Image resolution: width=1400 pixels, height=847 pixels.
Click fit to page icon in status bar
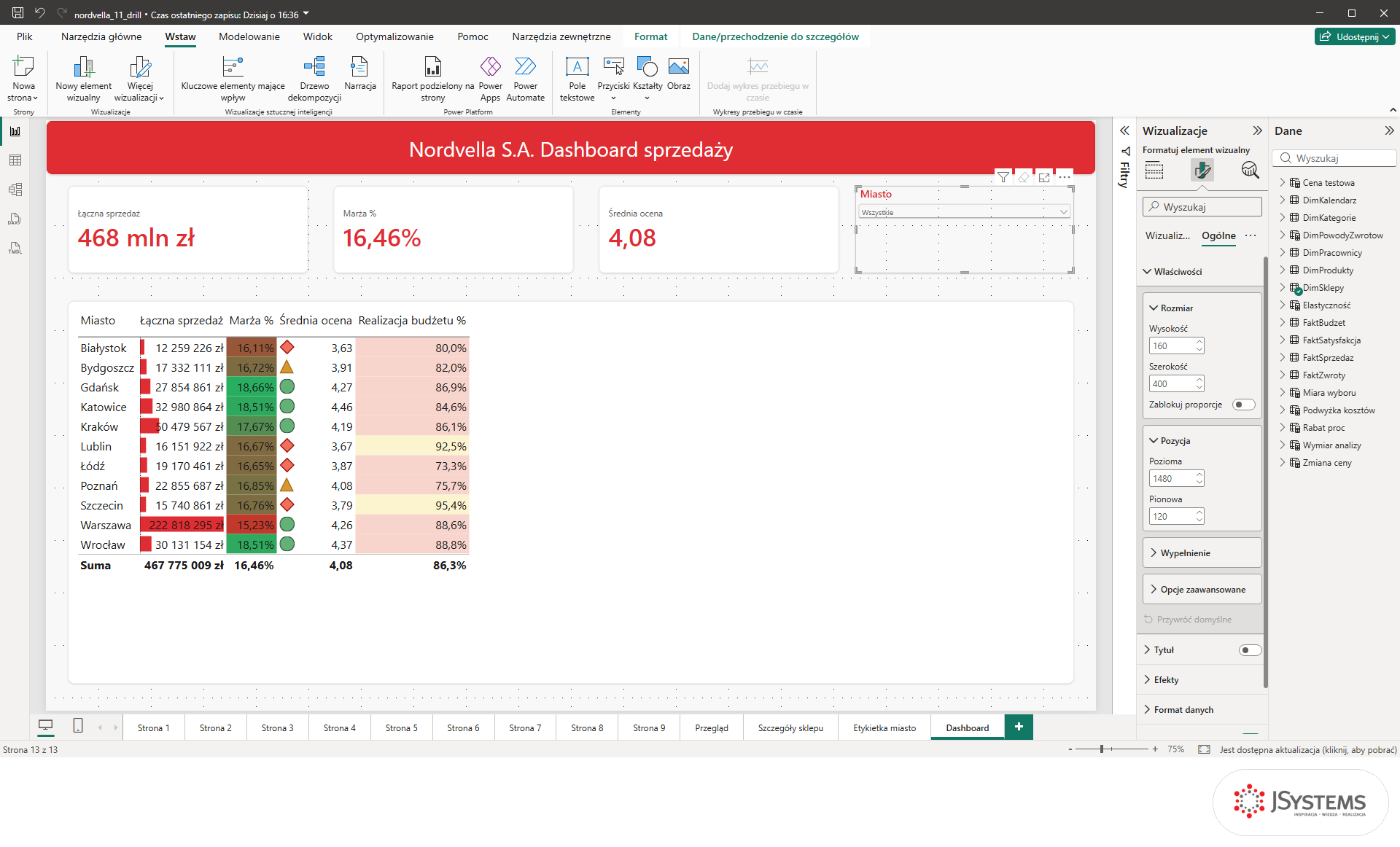pyautogui.click(x=1204, y=749)
